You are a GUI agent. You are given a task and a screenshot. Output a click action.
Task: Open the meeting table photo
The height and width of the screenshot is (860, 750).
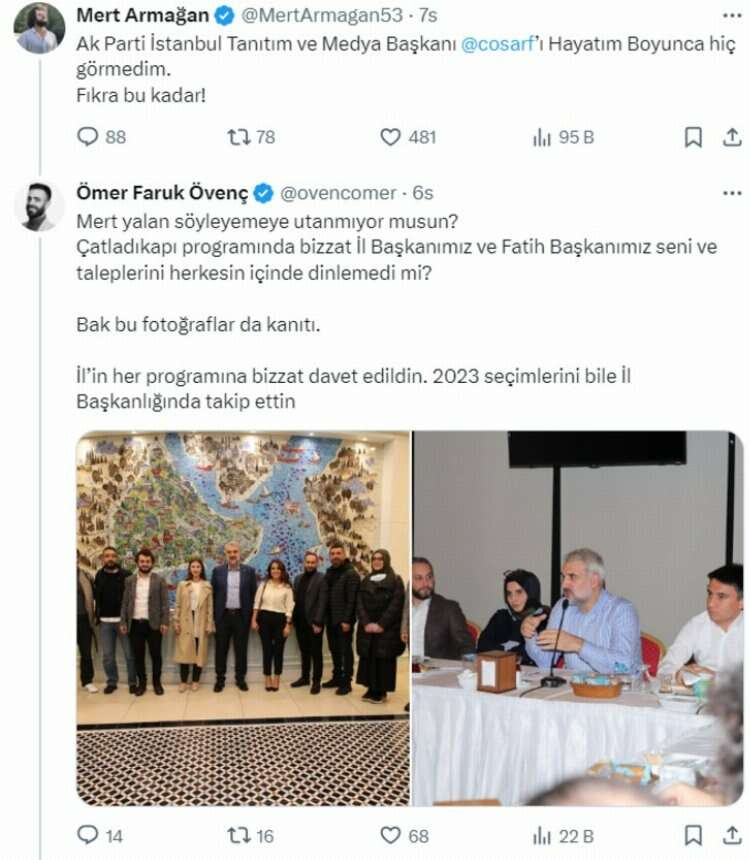[579, 618]
